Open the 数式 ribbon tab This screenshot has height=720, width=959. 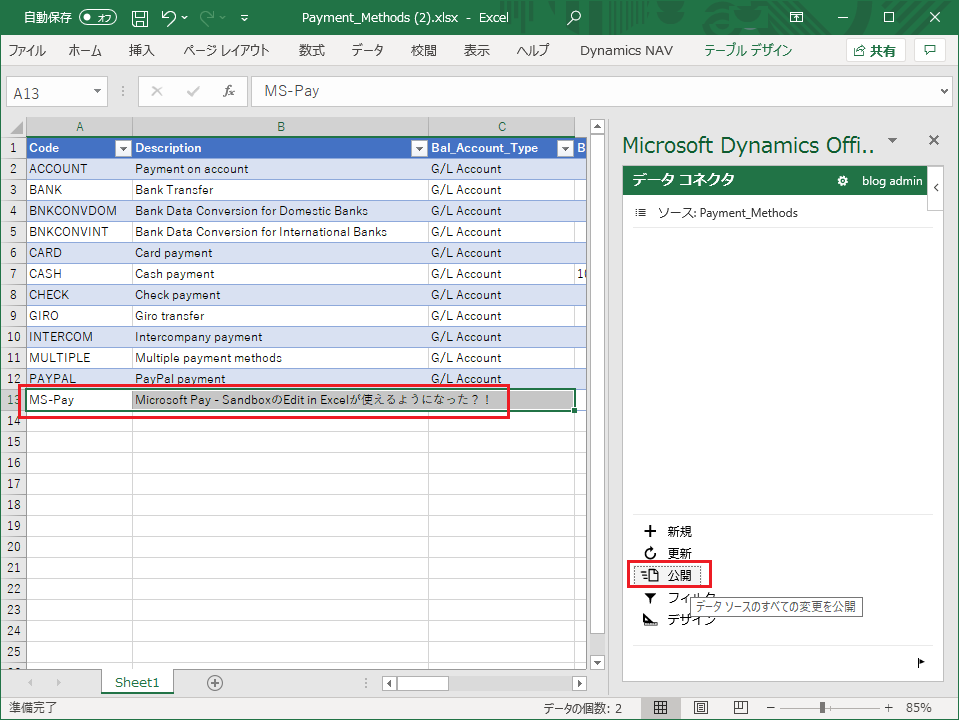pyautogui.click(x=311, y=50)
